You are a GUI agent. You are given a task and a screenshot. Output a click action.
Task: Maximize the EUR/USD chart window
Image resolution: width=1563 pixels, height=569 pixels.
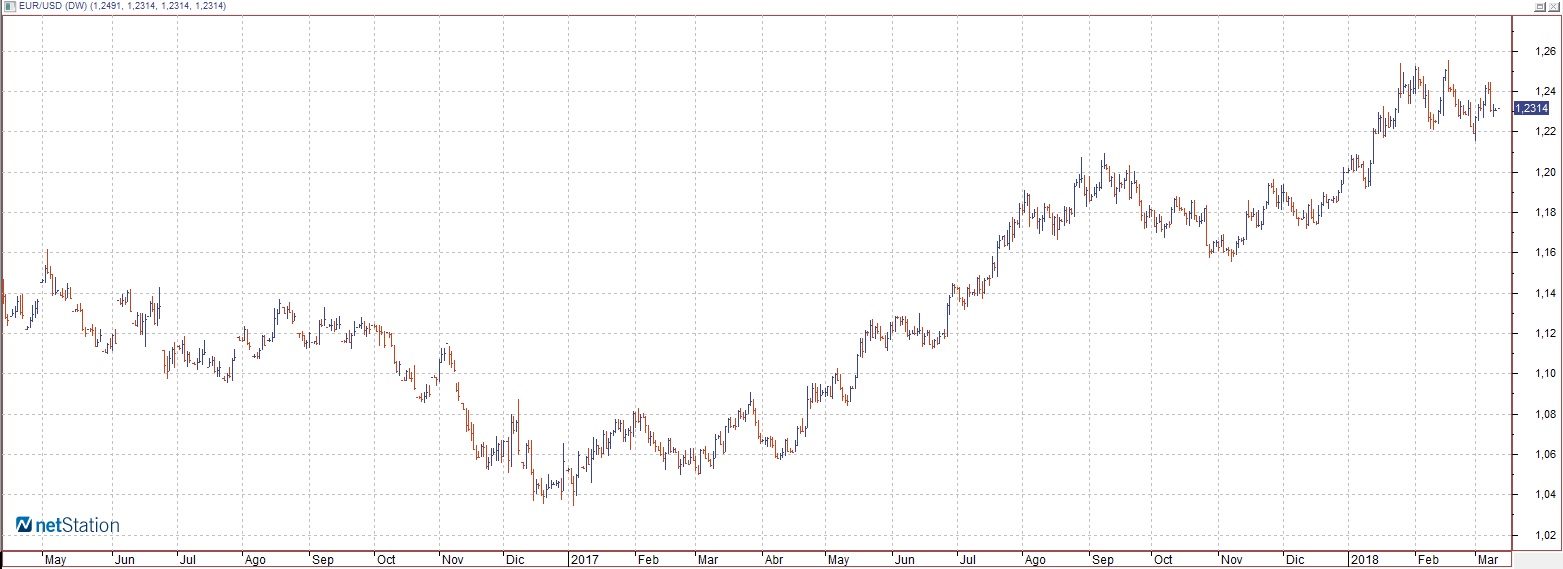(x=1540, y=7)
